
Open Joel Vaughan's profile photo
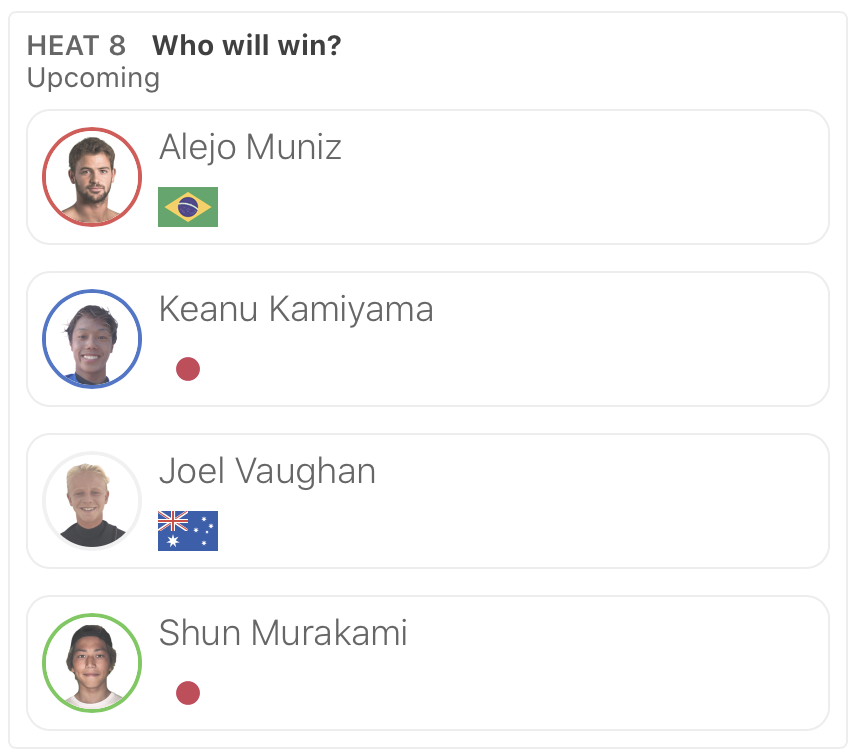tap(92, 501)
